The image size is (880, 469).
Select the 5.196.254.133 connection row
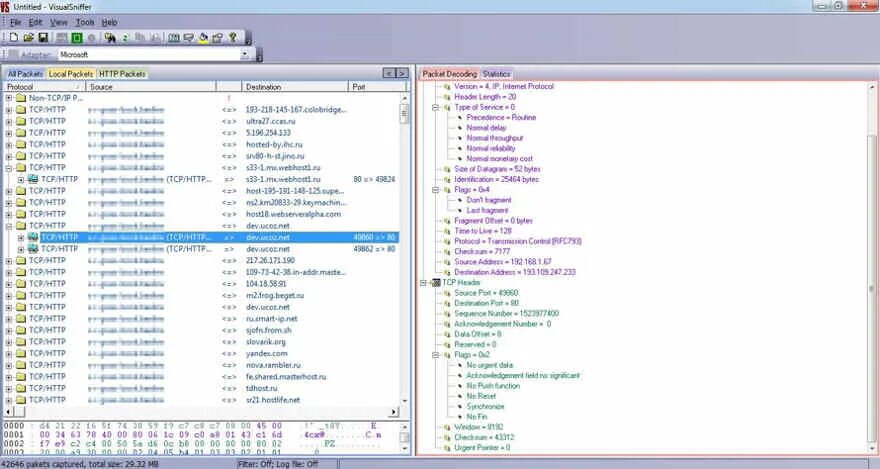click(x=201, y=133)
